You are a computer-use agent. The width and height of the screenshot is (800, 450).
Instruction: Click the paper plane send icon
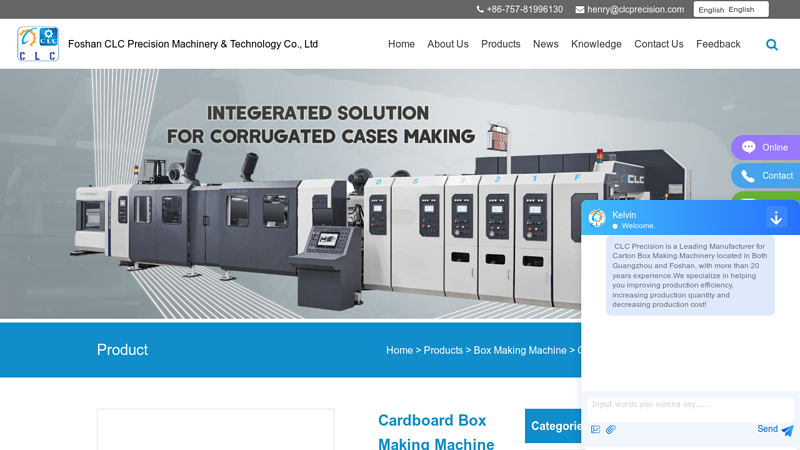(787, 430)
